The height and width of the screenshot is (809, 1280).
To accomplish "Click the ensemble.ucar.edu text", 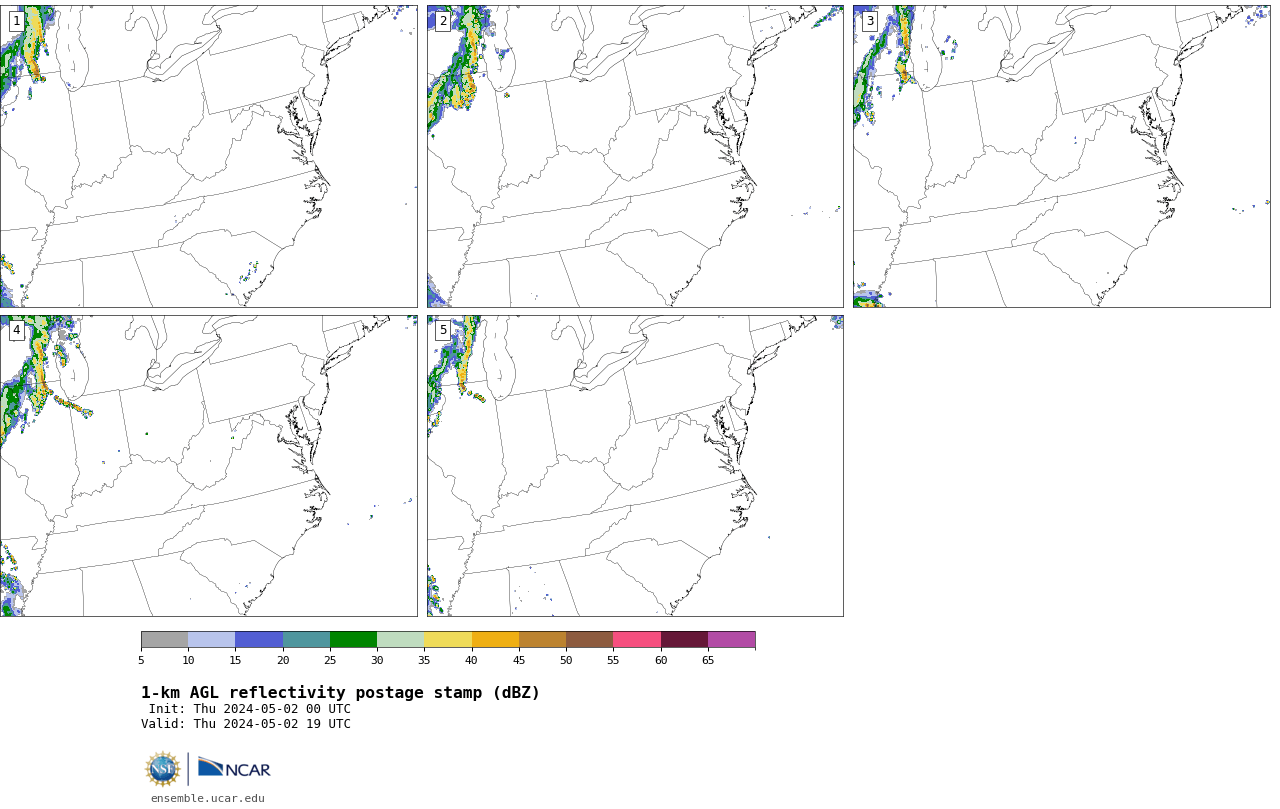I will (x=208, y=798).
